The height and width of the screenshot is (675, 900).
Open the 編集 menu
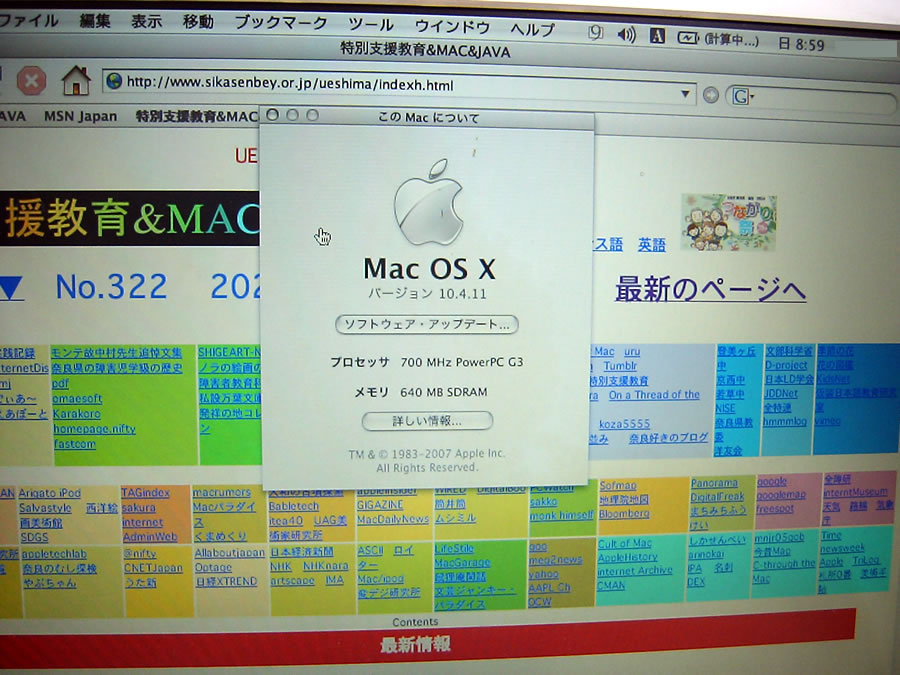[x=95, y=21]
